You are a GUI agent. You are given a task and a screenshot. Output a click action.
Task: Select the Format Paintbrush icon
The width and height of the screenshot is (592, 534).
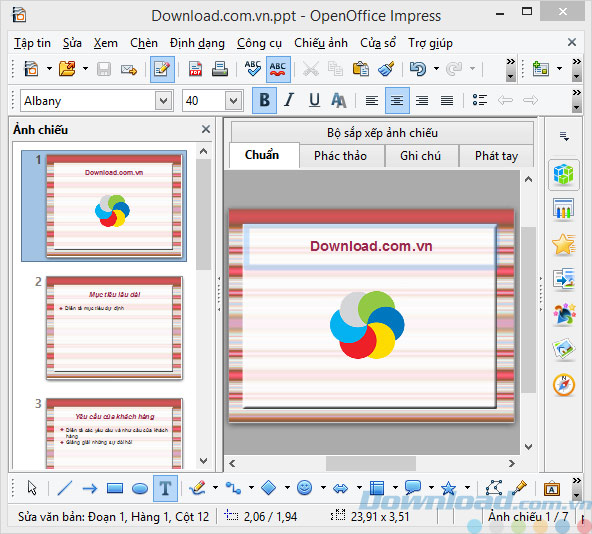point(386,69)
